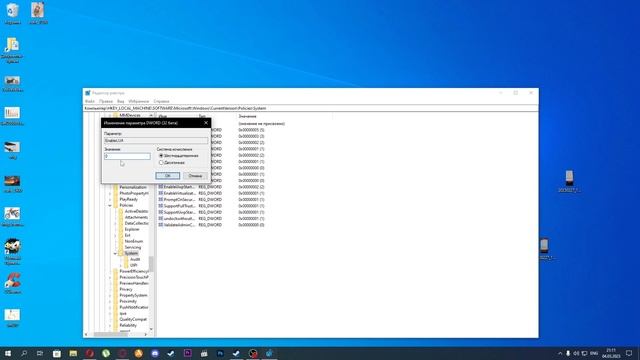This screenshot has height=360, width=640.
Task: Expand the PhotoPropertyHandler tree node
Action: 110,193
